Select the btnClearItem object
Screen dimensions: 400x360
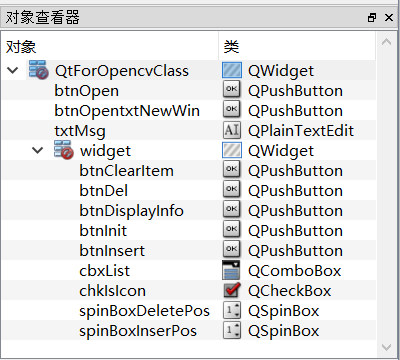click(x=126, y=171)
